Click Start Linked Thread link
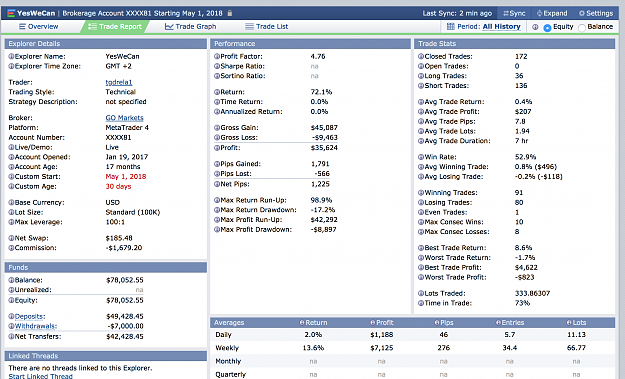 40,376
